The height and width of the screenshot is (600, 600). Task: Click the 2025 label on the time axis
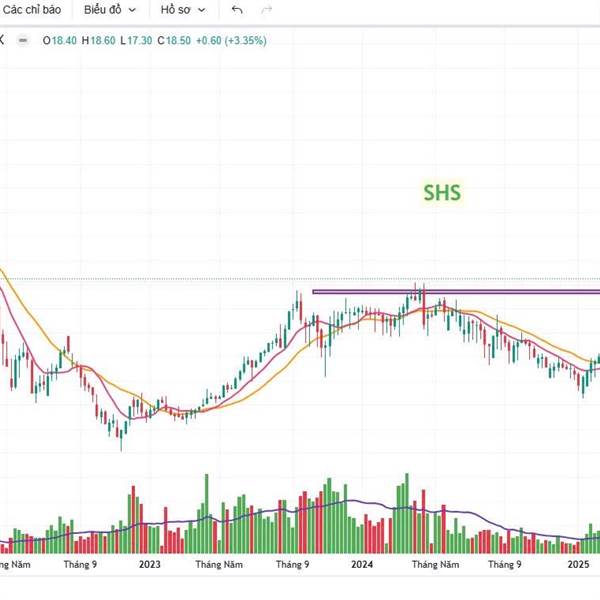[578, 564]
